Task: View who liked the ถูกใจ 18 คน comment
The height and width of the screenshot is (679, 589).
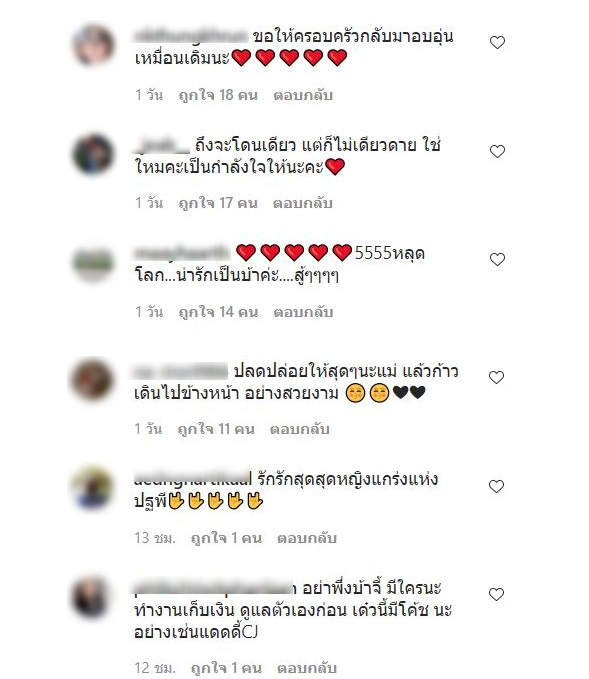Action: coord(218,95)
